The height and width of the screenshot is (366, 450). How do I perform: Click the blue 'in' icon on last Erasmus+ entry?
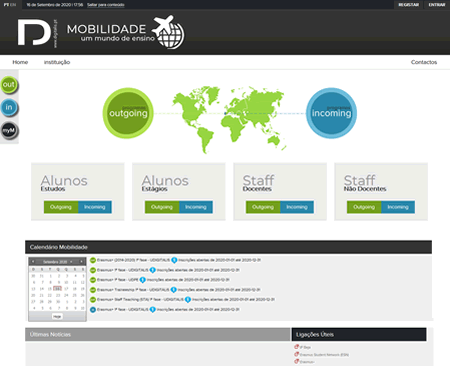pos(93,310)
